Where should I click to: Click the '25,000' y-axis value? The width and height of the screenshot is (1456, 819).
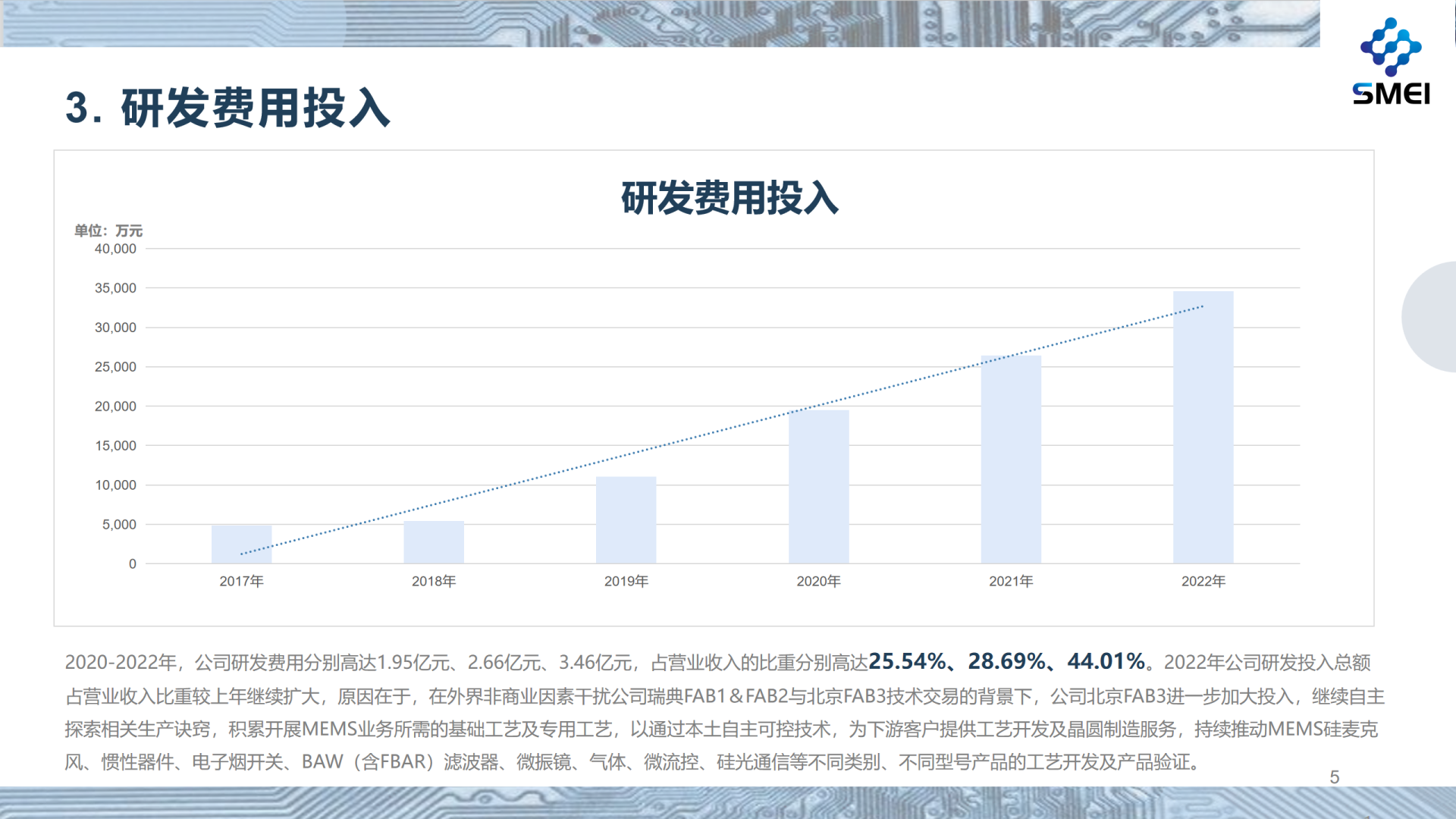[115, 367]
